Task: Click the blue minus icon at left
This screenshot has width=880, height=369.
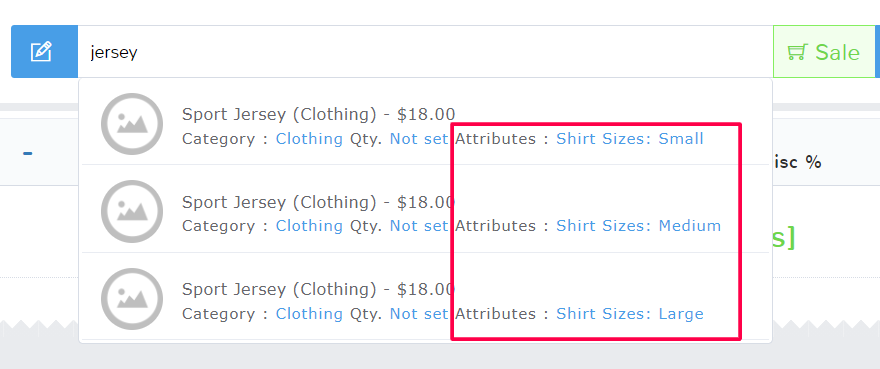Action: [28, 153]
